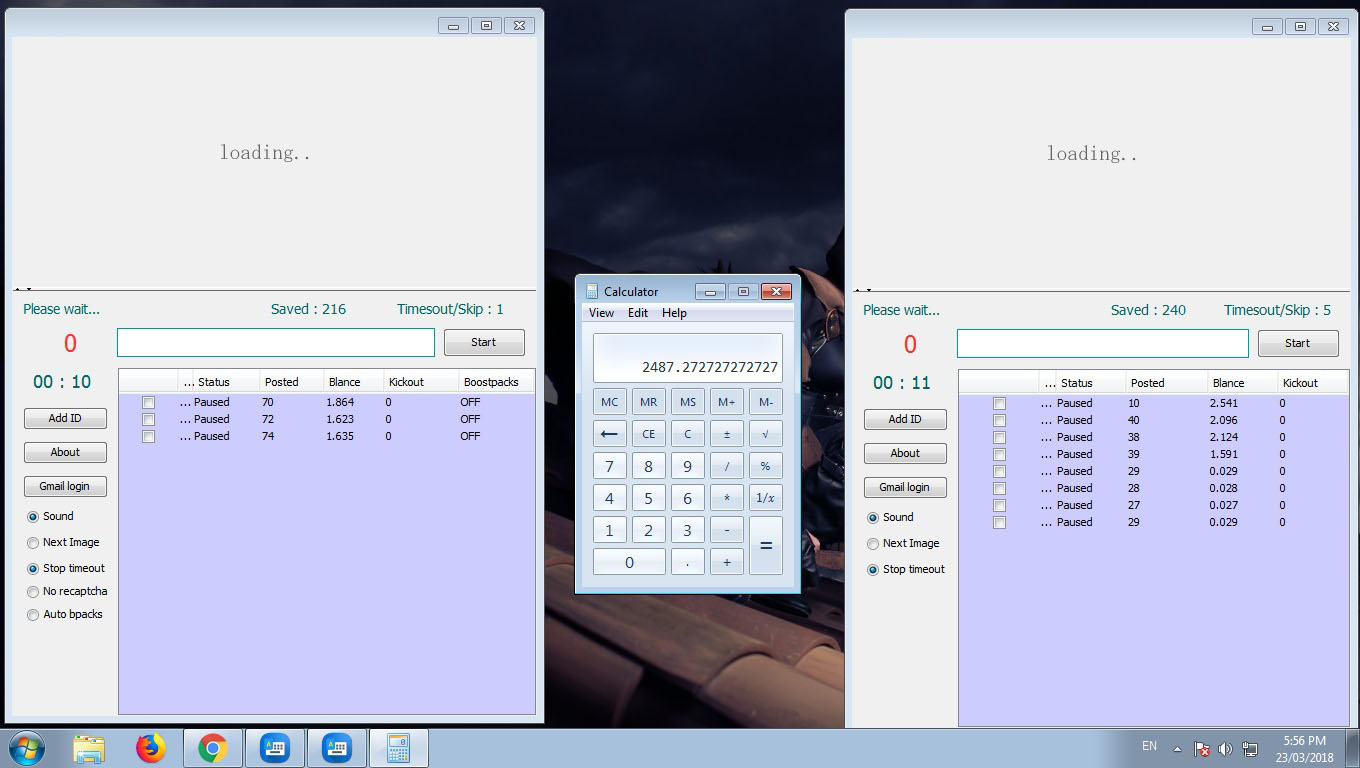Click About button in left window
1360x768 pixels.
65,452
